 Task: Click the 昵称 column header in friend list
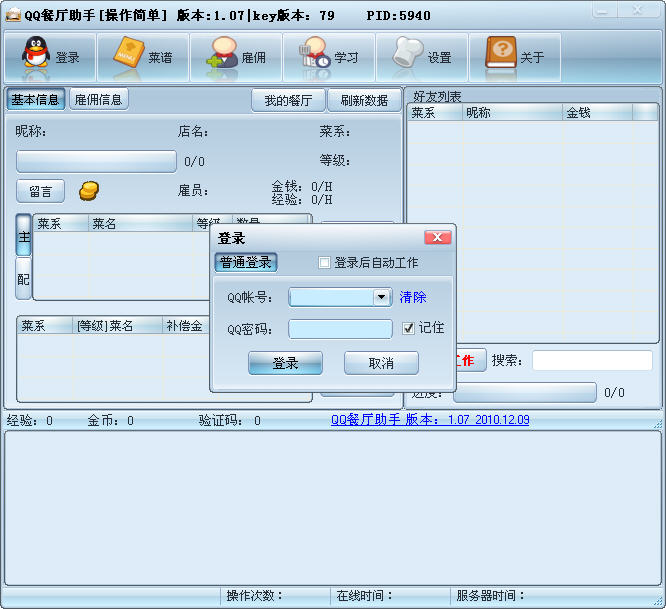click(x=512, y=113)
